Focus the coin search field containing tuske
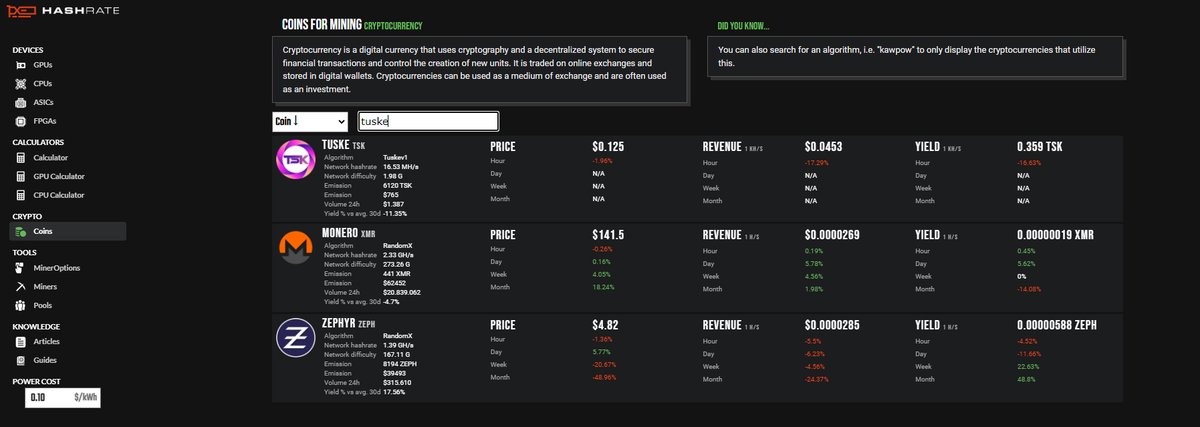This screenshot has height=427, width=1200. 427,121
